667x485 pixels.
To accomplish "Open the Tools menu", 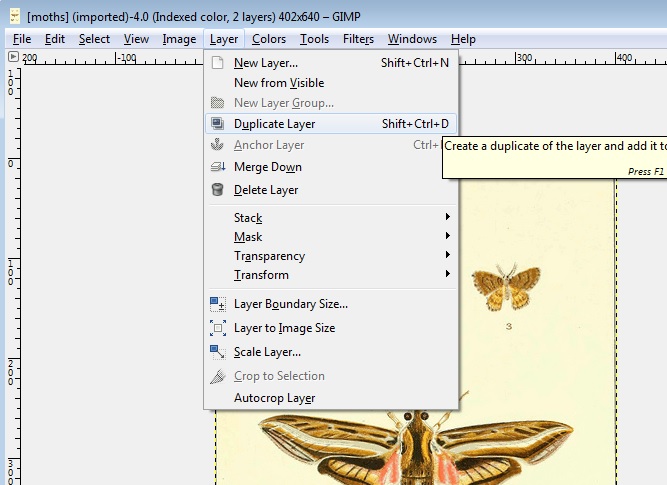I will (x=314, y=39).
